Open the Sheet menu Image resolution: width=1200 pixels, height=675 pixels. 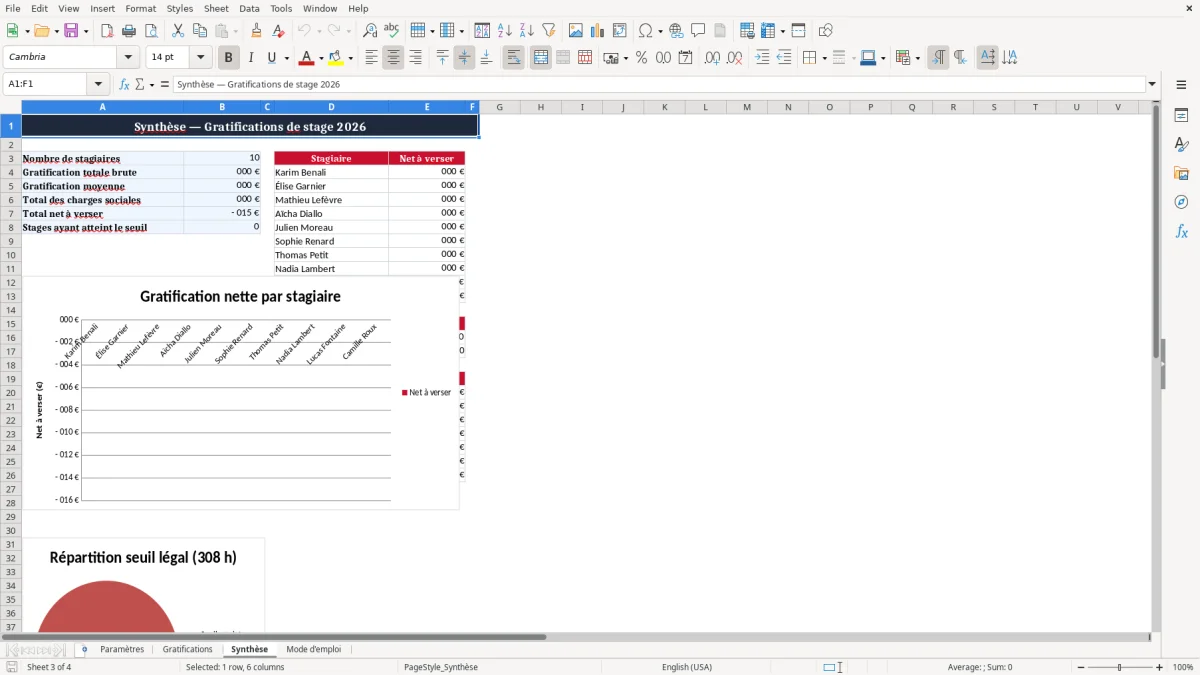[x=216, y=8]
